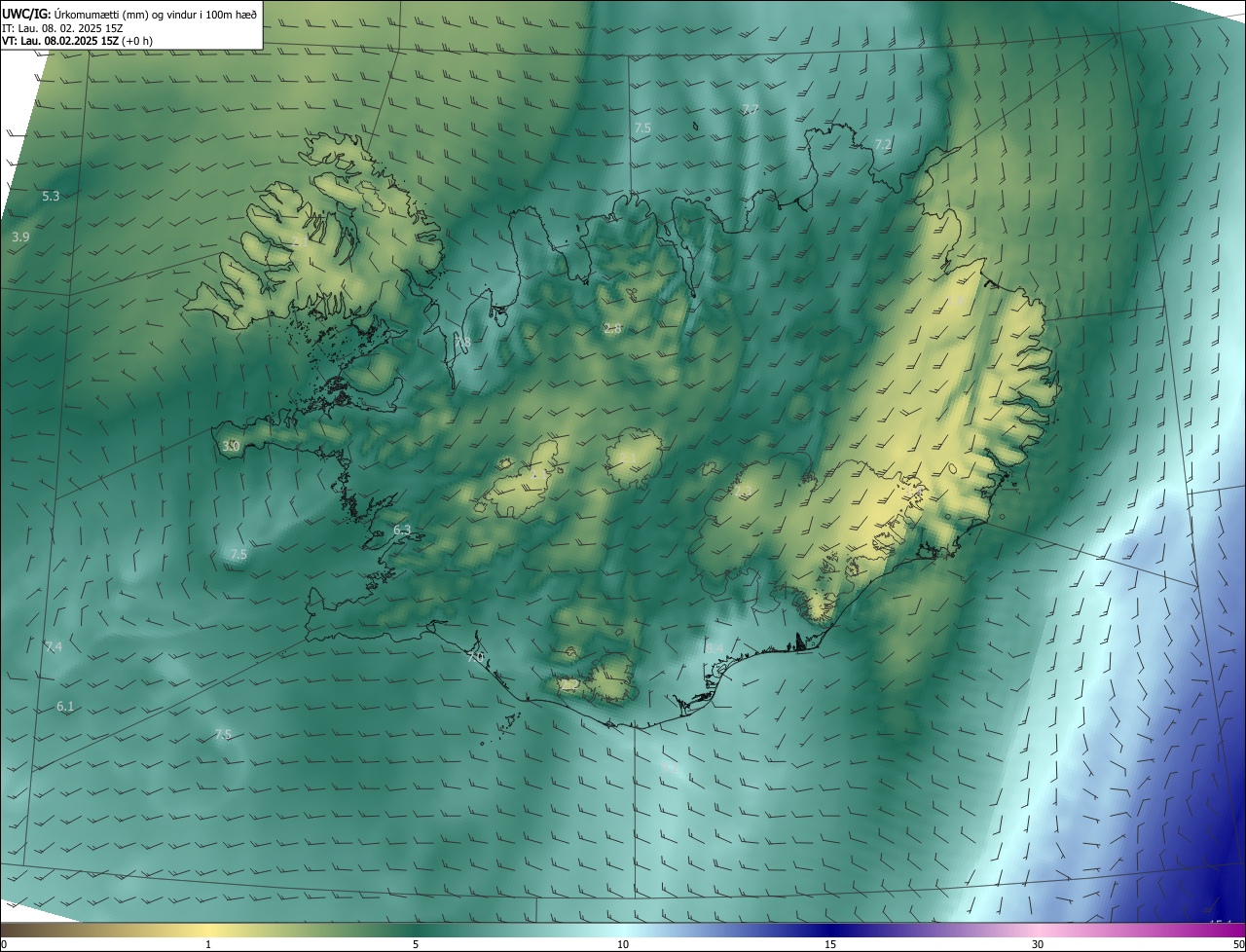Select the "VT: Lau. 08.02.2025 15Z (+0 h)" line
The height and width of the screenshot is (952, 1246).
coord(77,41)
